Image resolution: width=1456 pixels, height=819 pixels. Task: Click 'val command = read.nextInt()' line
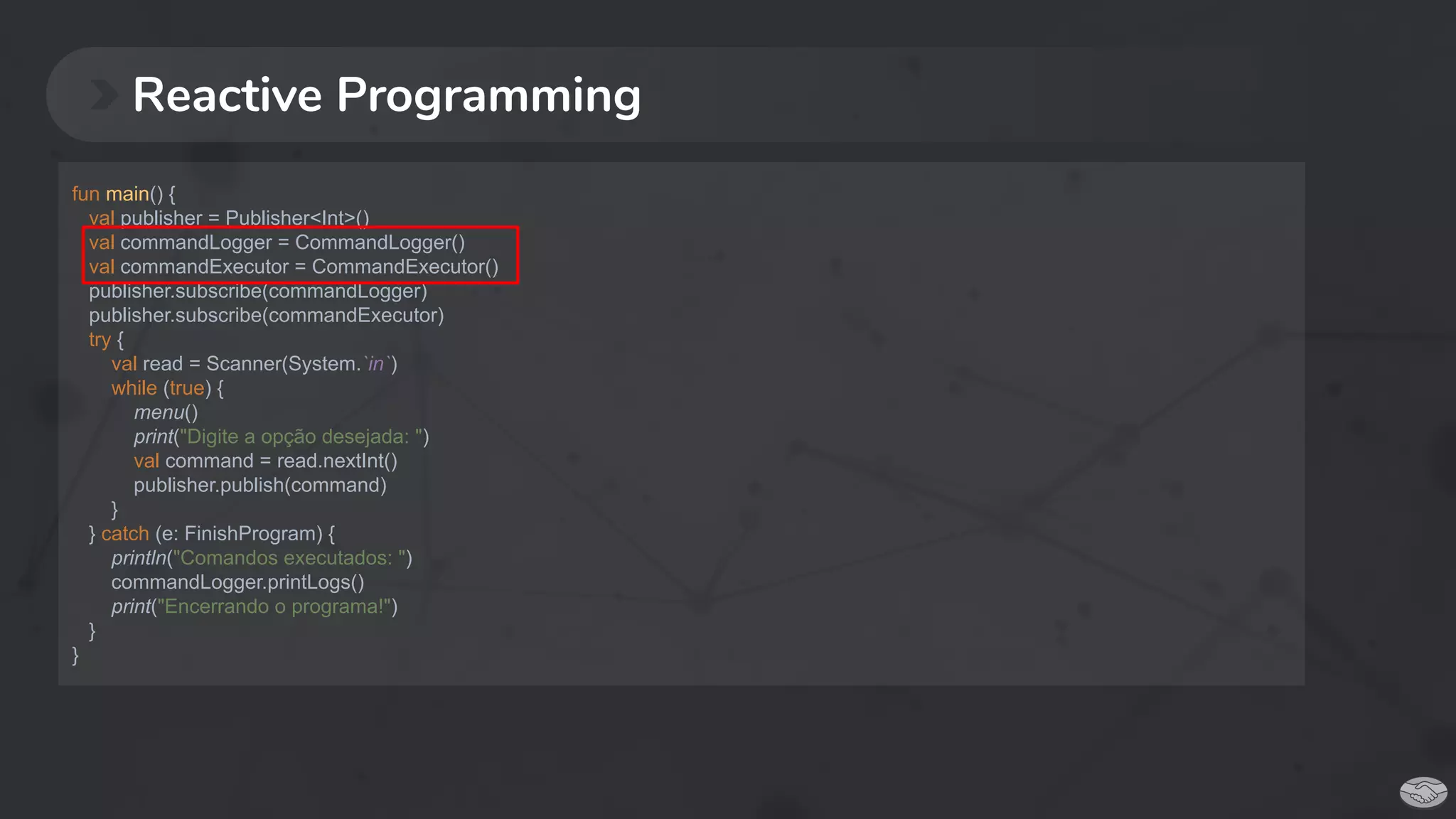[x=266, y=461]
